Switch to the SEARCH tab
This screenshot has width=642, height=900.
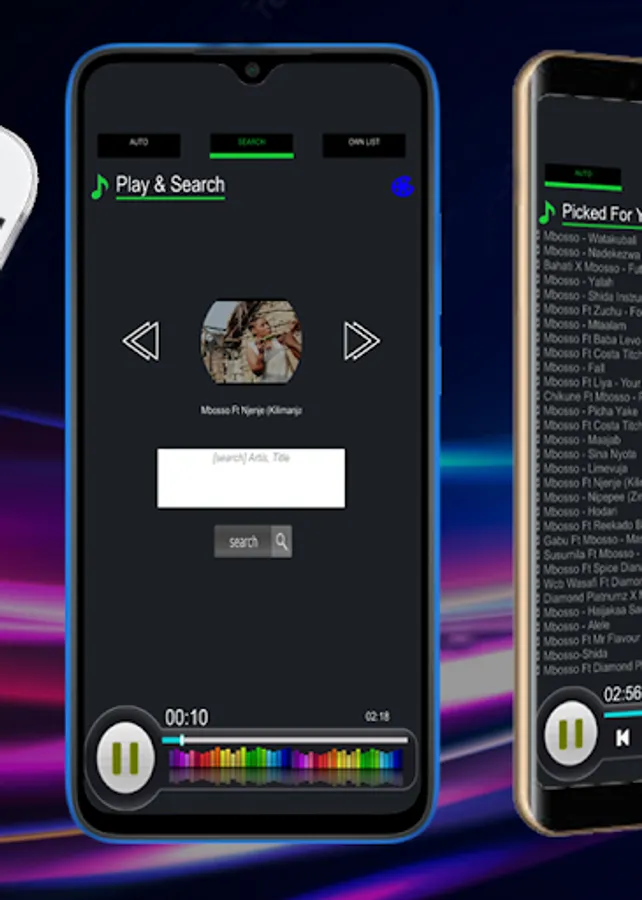pos(251,145)
